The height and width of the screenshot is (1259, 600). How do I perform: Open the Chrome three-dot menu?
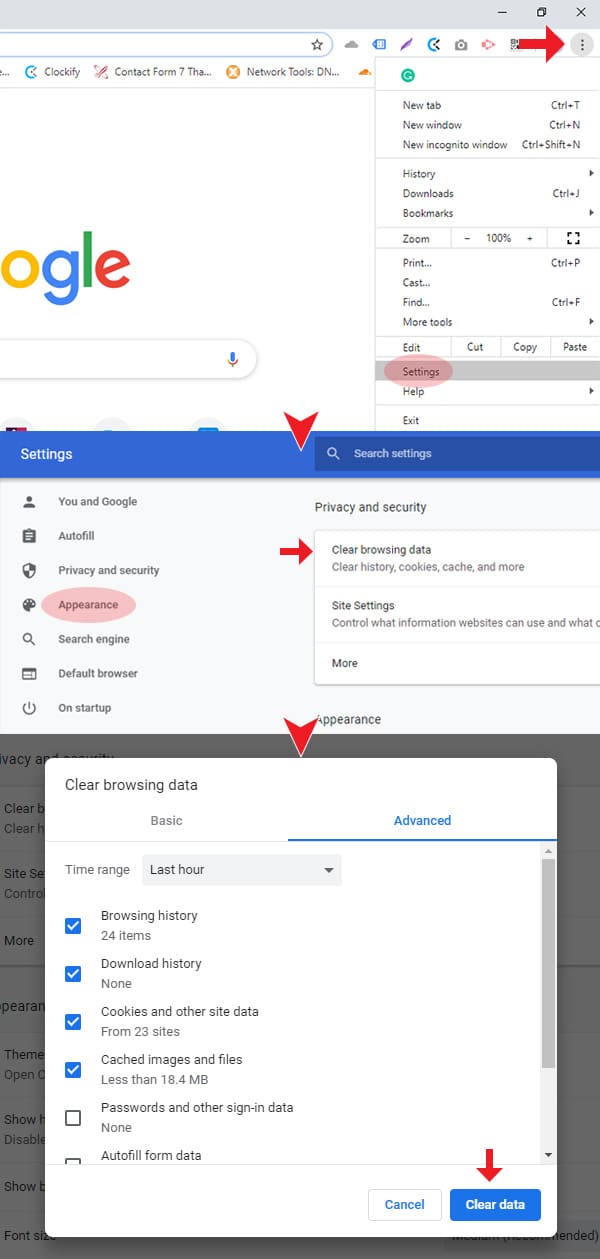582,45
